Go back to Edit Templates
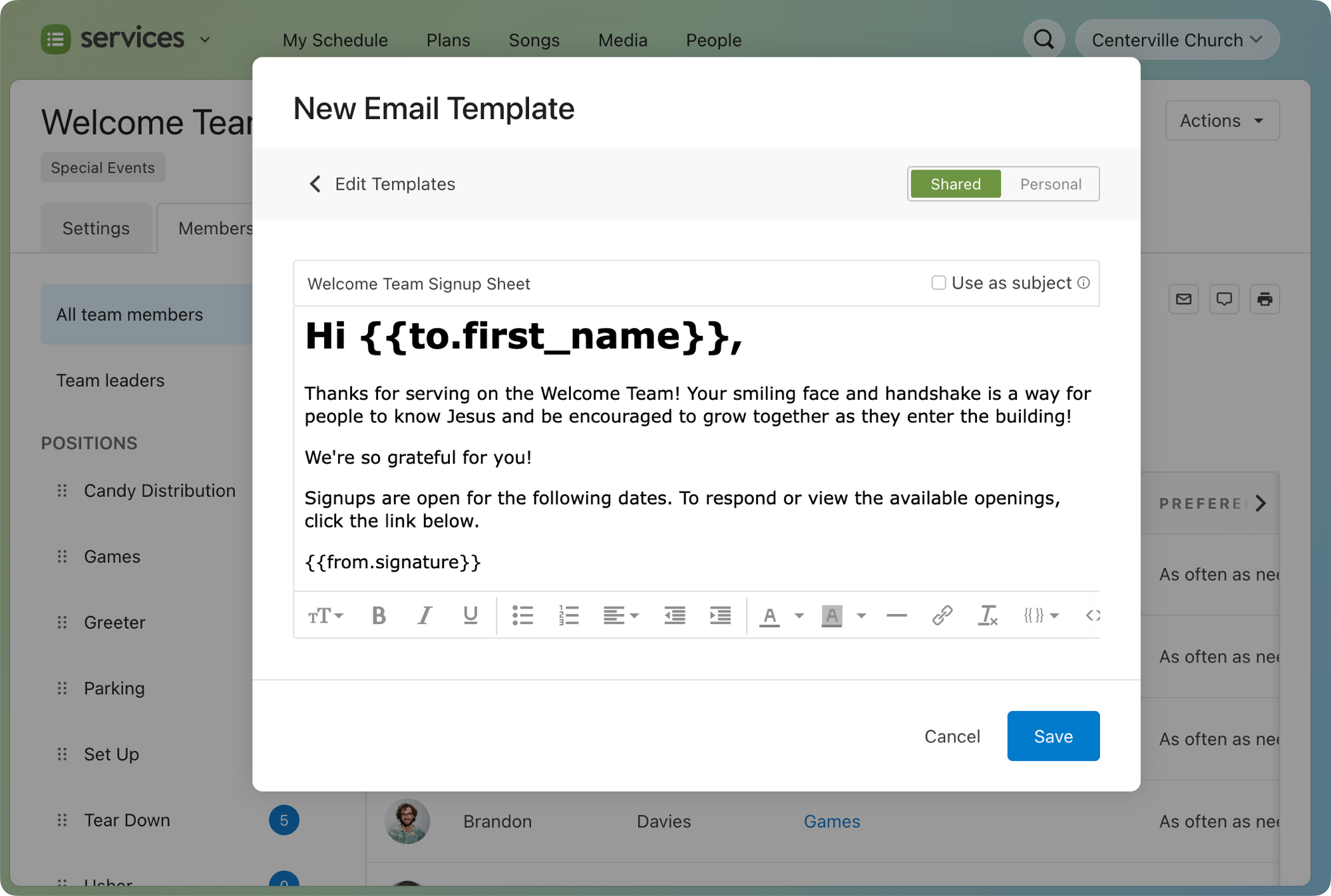Viewport: 1331px width, 896px height. click(382, 184)
